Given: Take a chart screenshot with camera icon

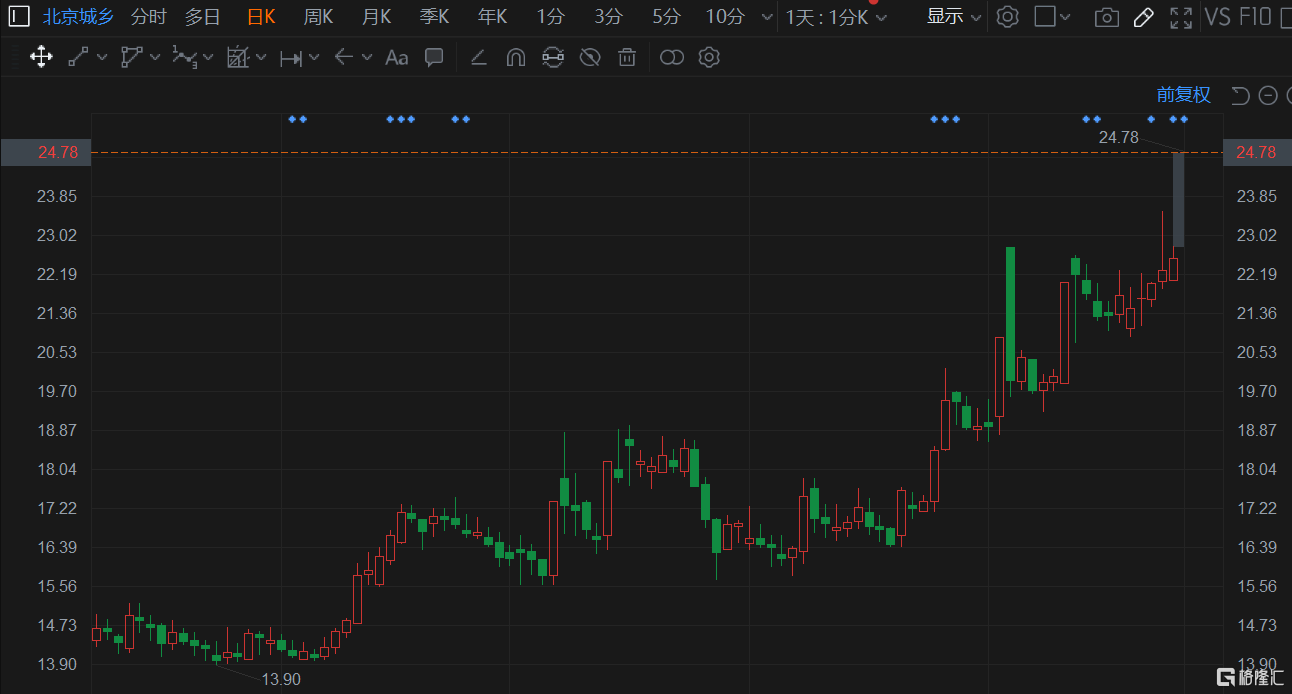Looking at the screenshot, I should click(x=1106, y=17).
